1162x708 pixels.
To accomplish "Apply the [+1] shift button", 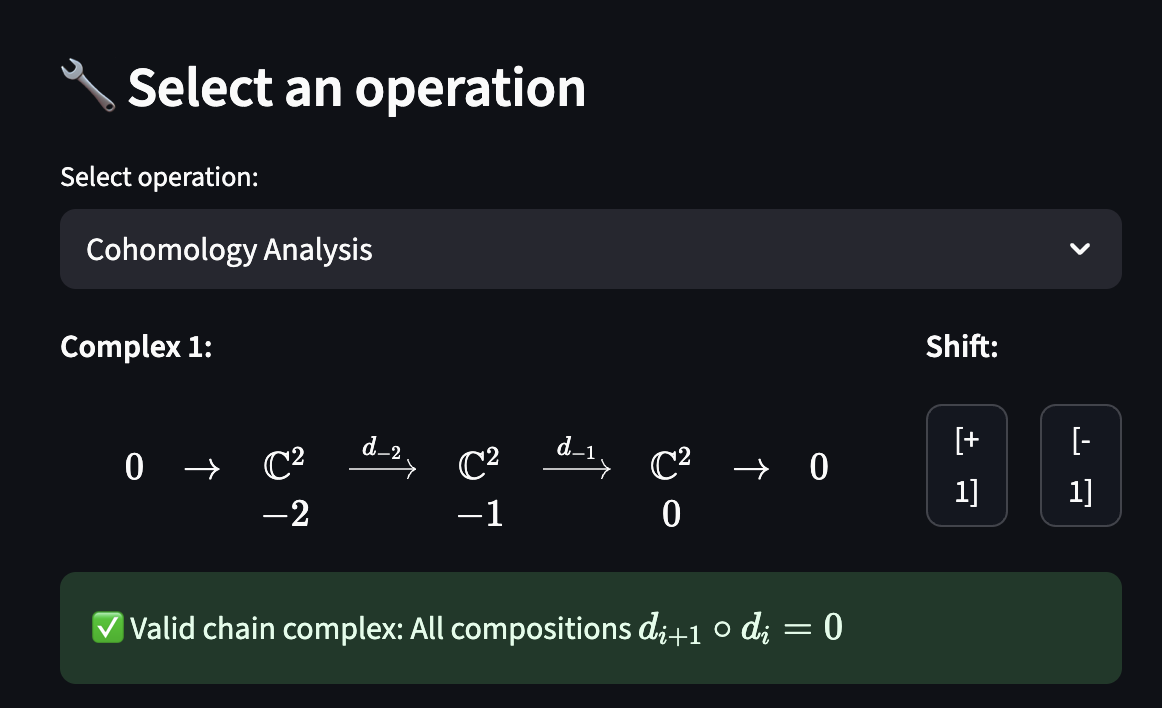I will [x=966, y=466].
